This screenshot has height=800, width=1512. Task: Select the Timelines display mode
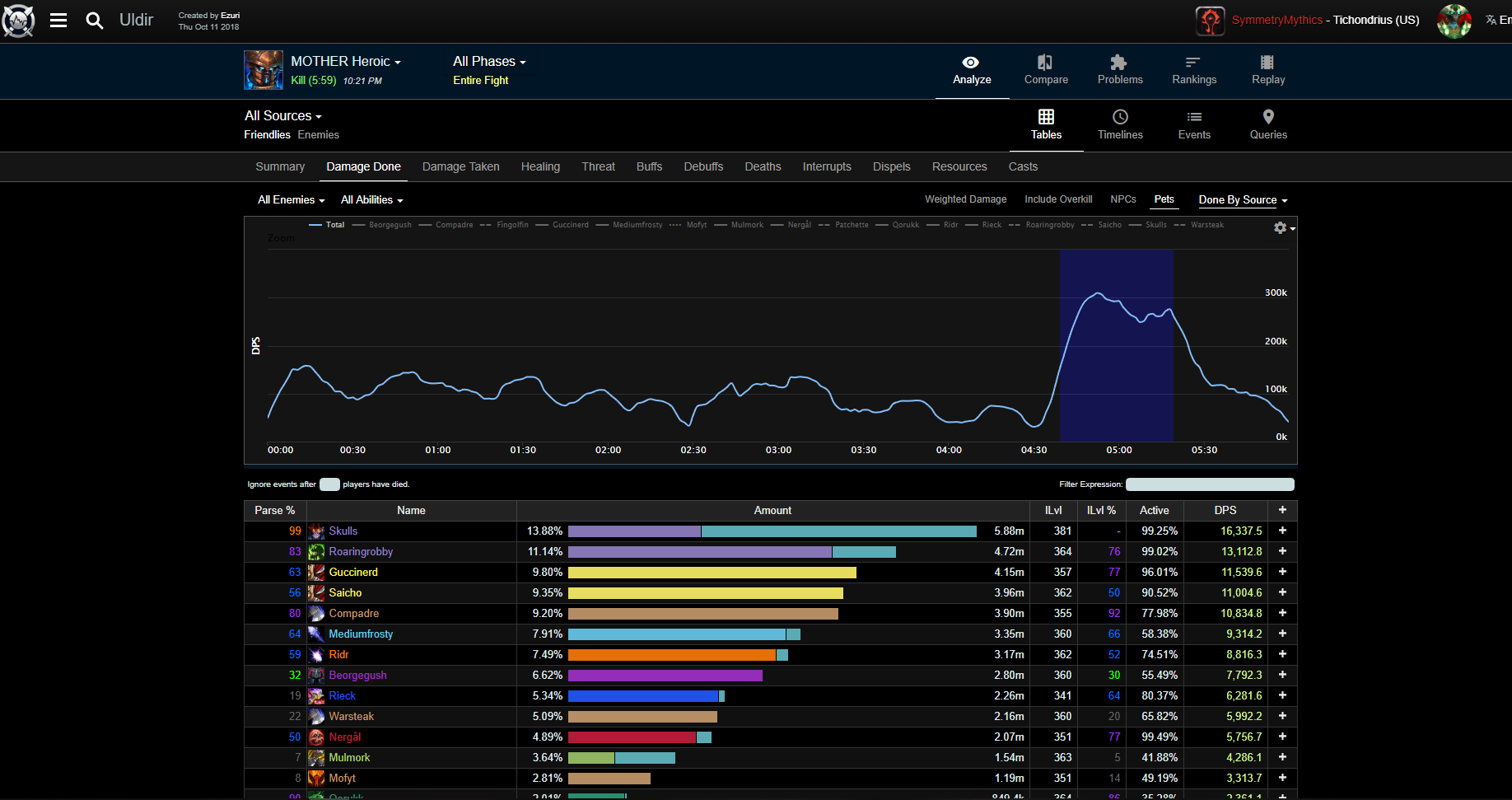pyautogui.click(x=1120, y=125)
